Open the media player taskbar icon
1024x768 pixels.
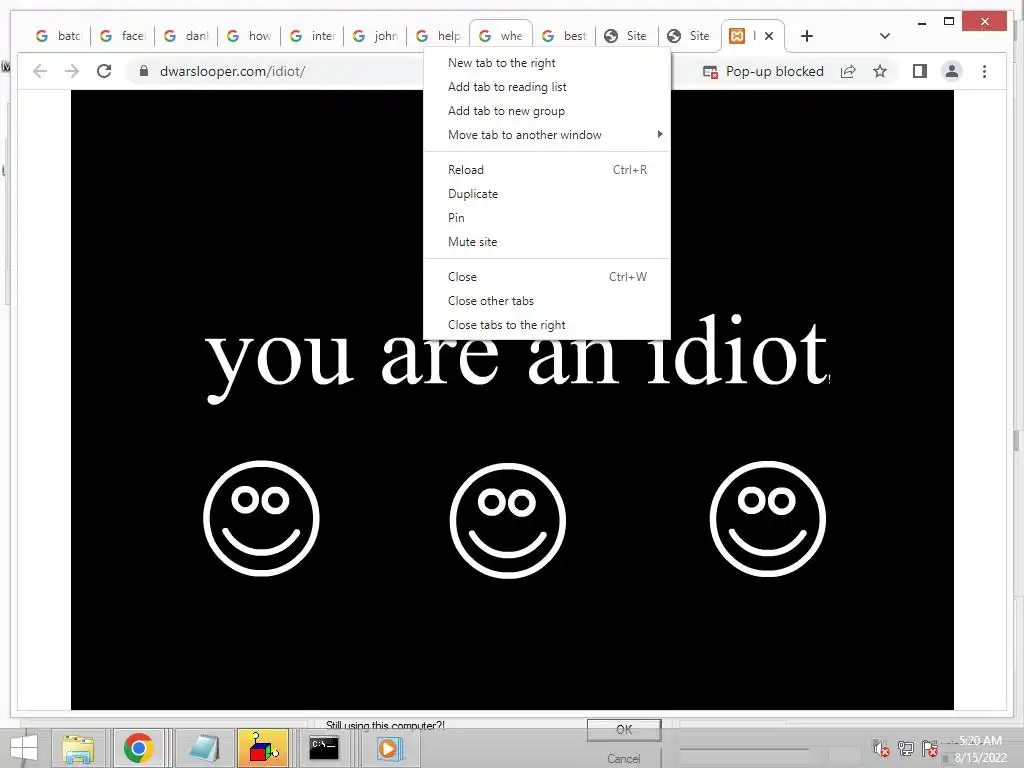click(x=389, y=748)
